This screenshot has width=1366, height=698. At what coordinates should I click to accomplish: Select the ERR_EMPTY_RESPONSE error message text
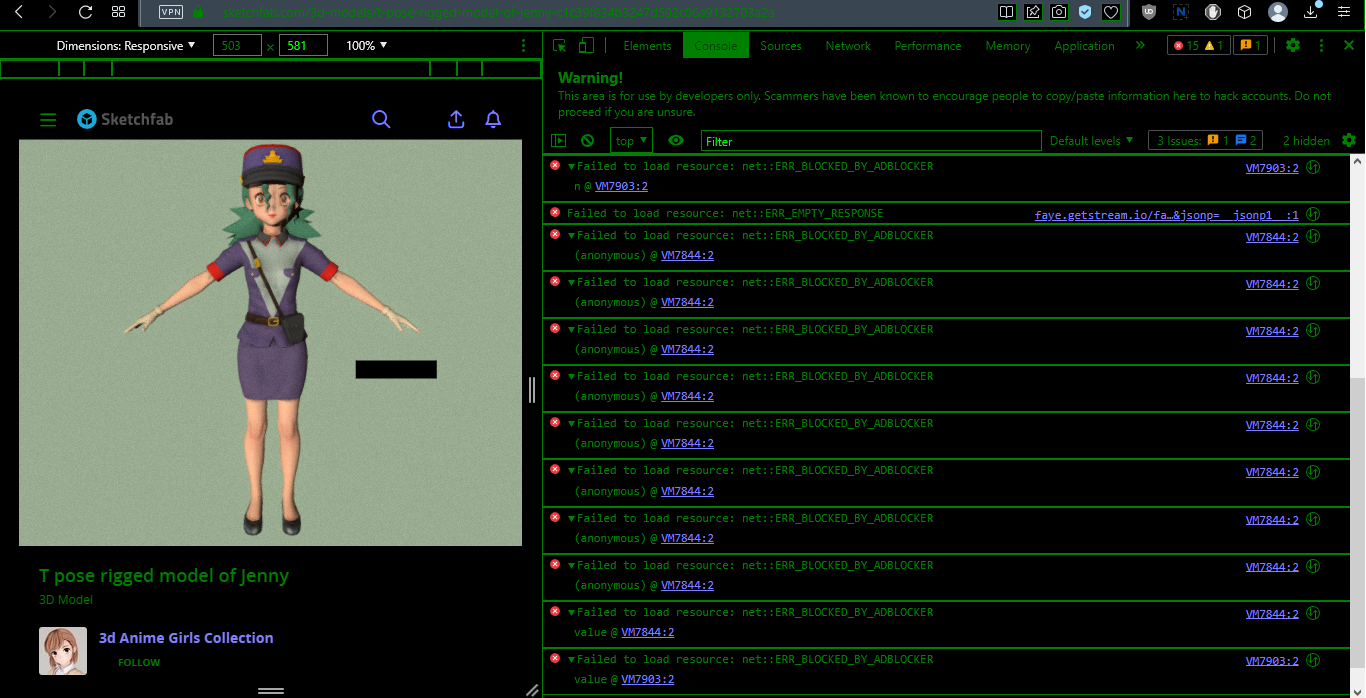(x=725, y=214)
